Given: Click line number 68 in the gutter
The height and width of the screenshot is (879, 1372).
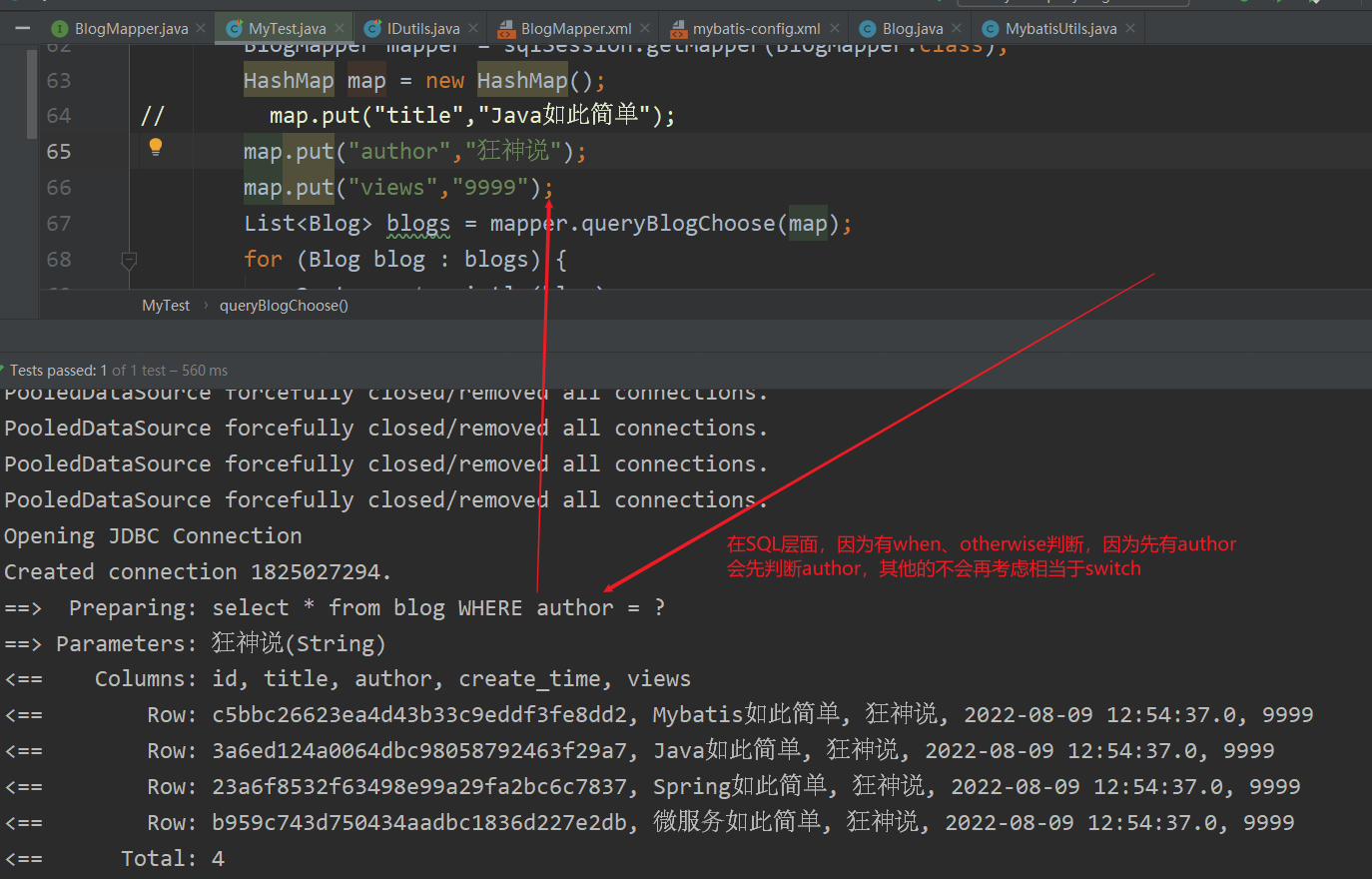Looking at the screenshot, I should 59,260.
